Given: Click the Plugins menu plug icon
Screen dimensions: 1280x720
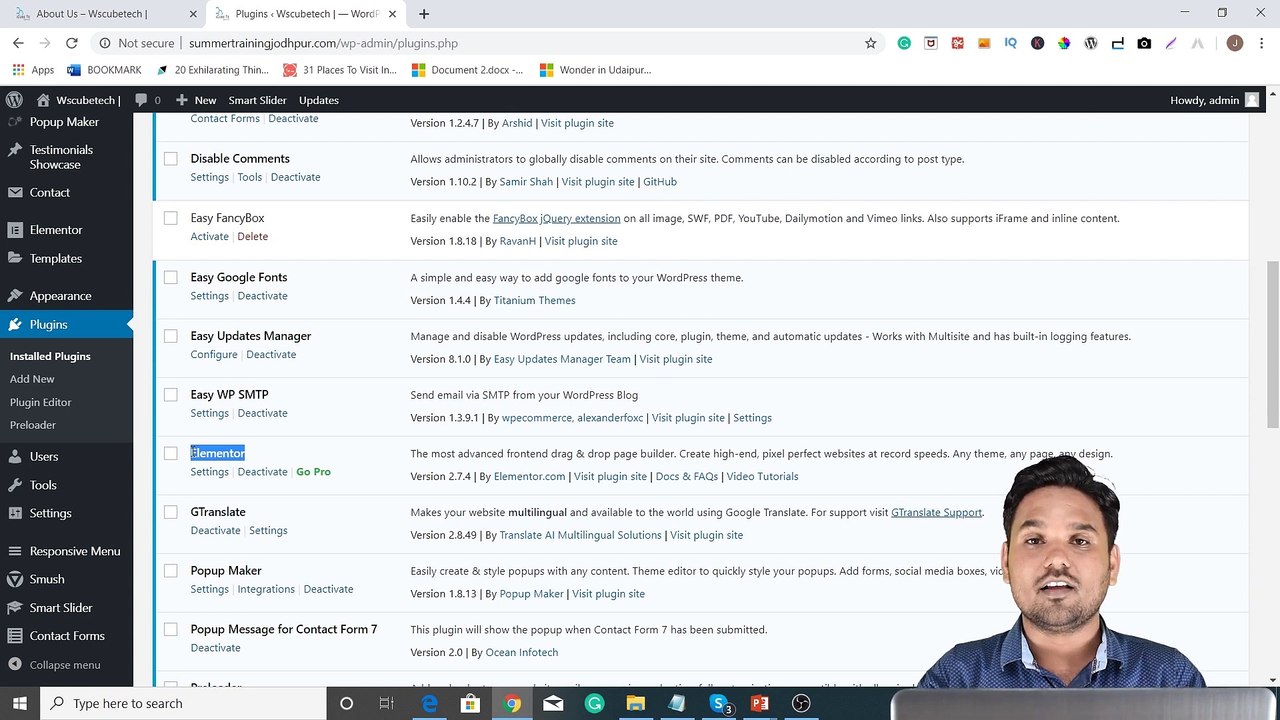Looking at the screenshot, I should coord(14,325).
